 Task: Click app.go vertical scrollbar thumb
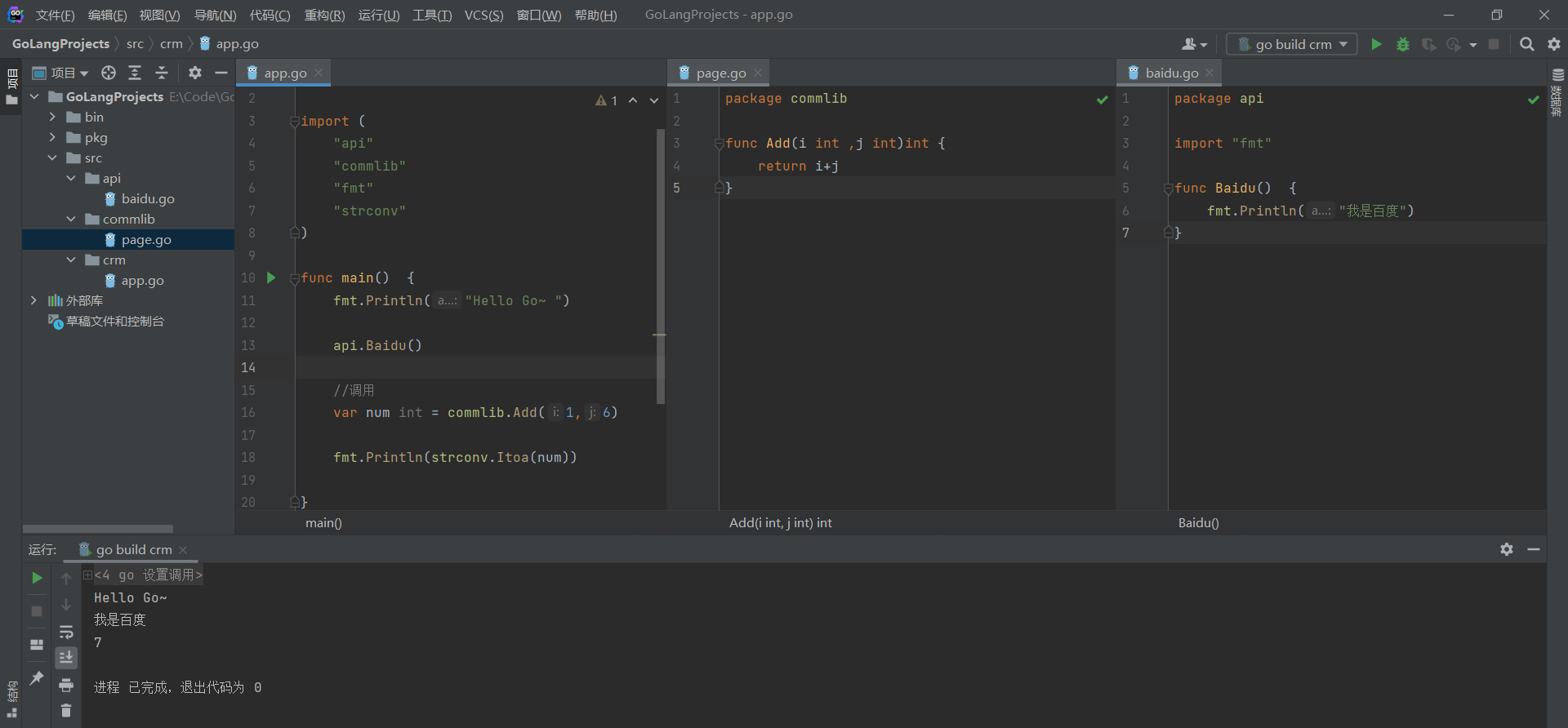pos(660,266)
